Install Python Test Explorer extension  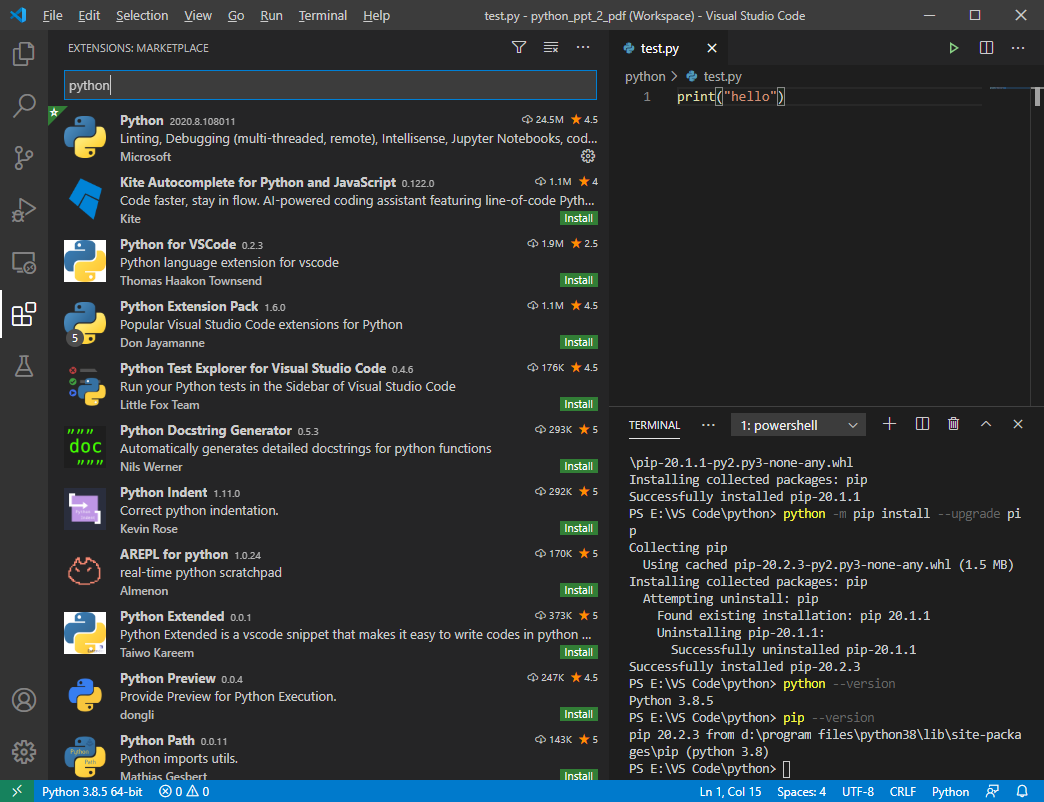click(x=579, y=404)
